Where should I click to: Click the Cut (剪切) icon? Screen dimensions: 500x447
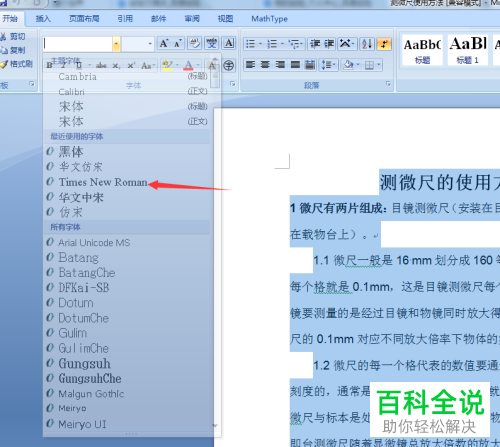point(4,36)
